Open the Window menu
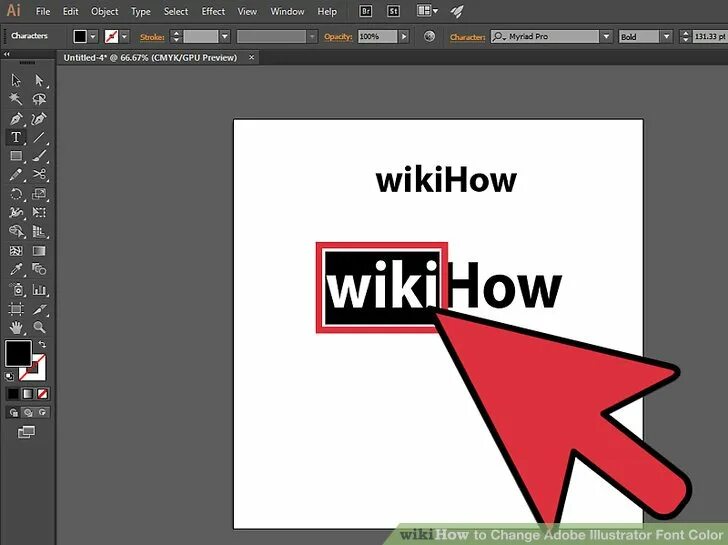This screenshot has width=728, height=545. [x=287, y=11]
